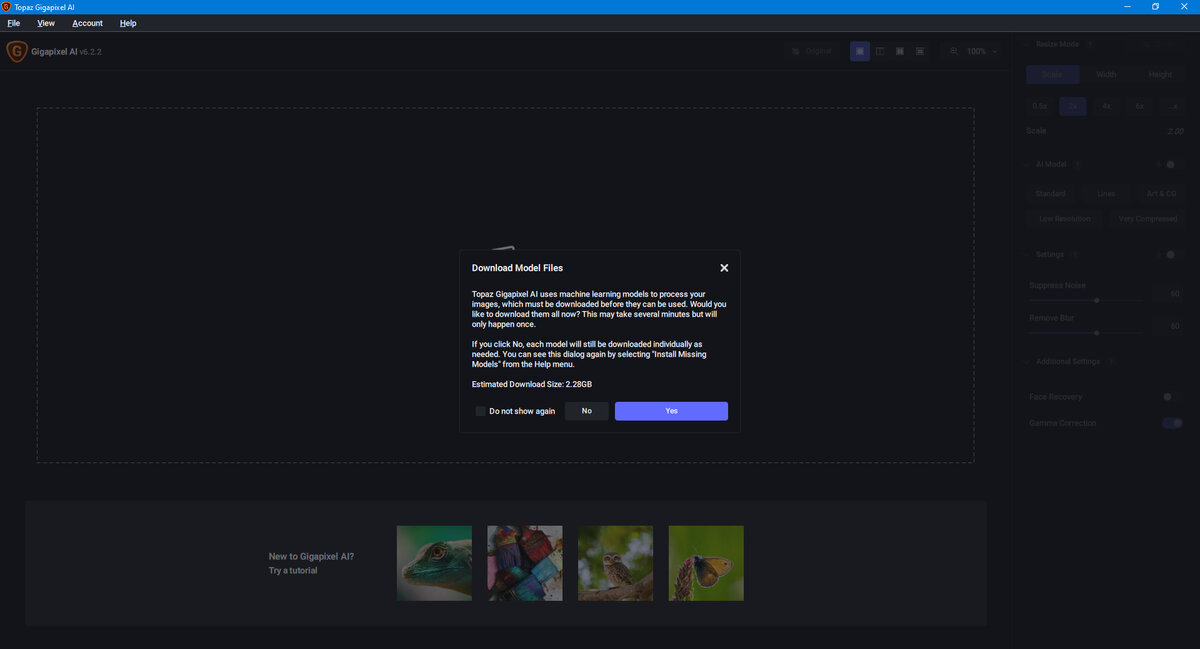Click the Settings help icon
1200x649 pixels.
coord(1074,254)
